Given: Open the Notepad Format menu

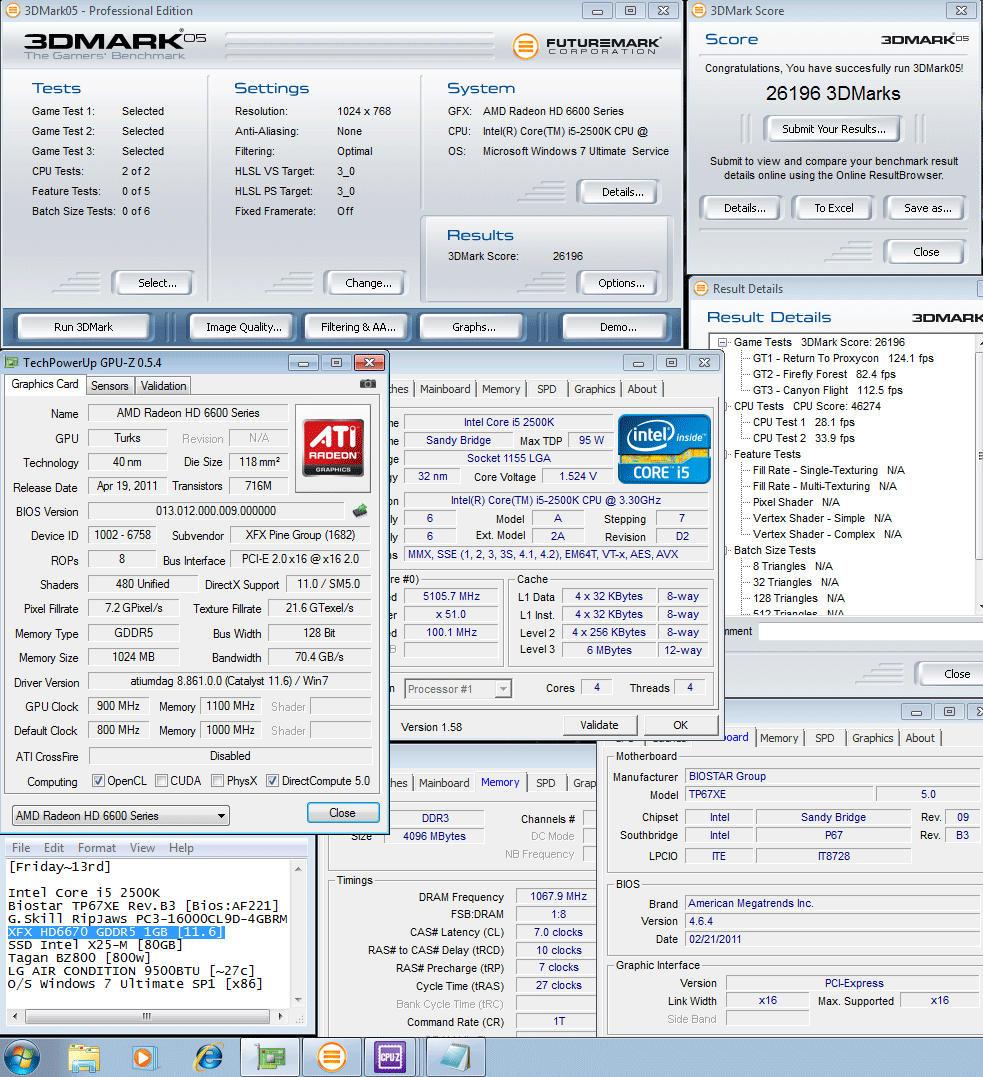Looking at the screenshot, I should pos(97,848).
